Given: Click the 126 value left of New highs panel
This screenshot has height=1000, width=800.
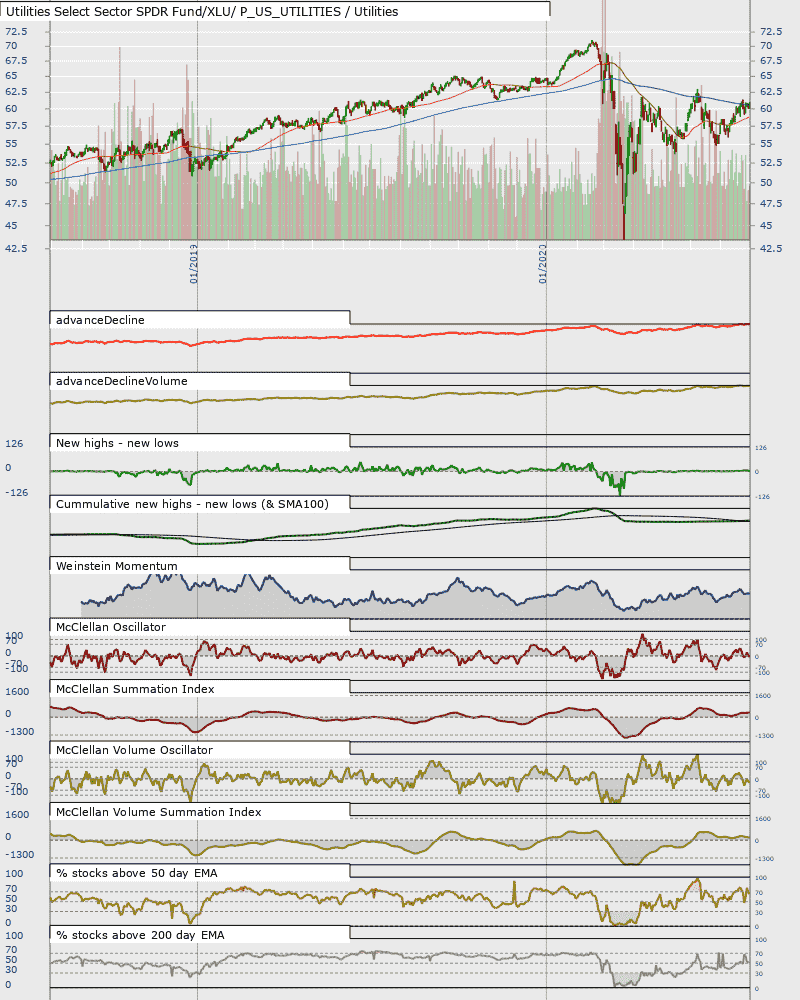Looking at the screenshot, I should (14, 443).
